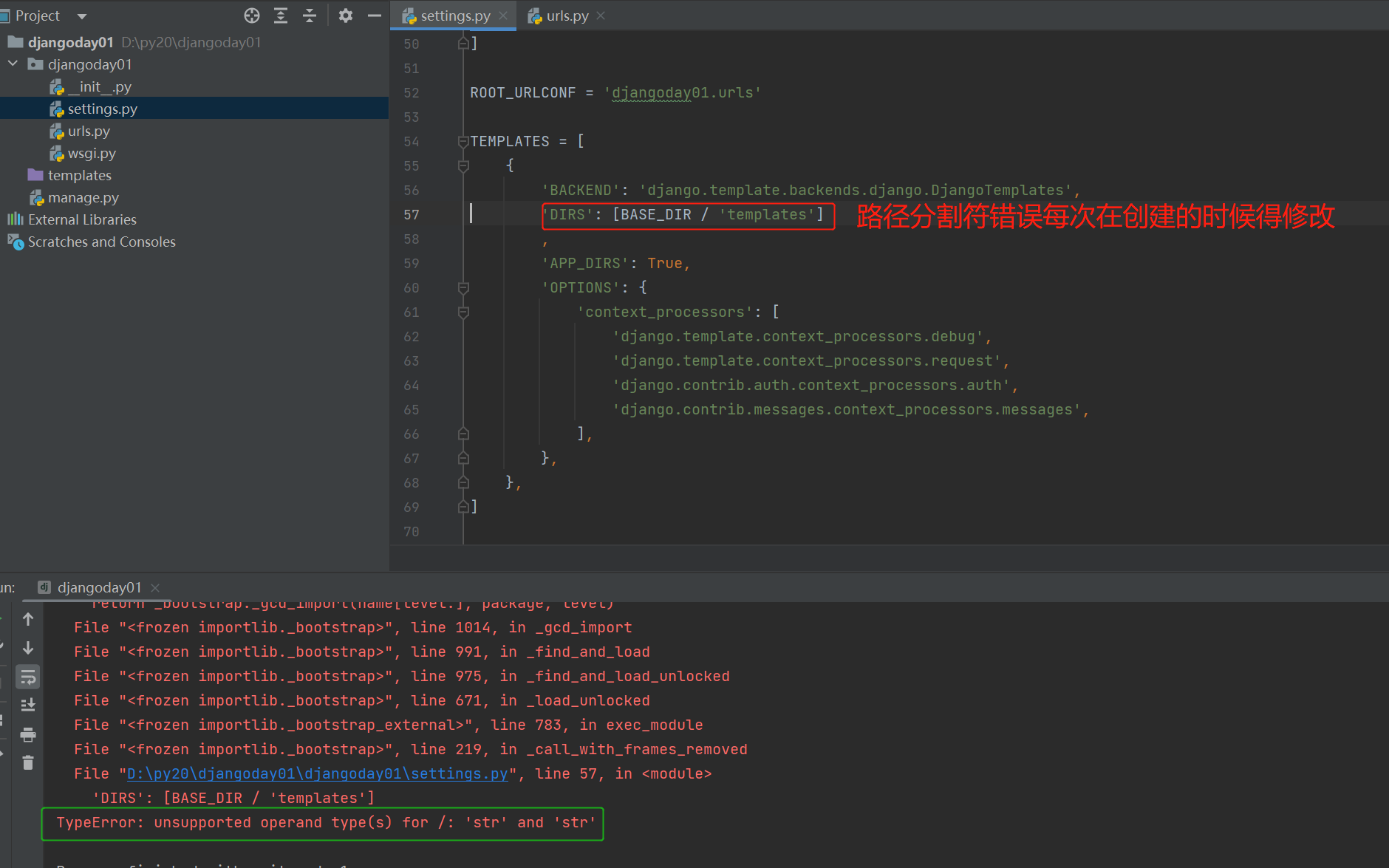
Task: Select the djangoday01 run tab
Action: 99,587
